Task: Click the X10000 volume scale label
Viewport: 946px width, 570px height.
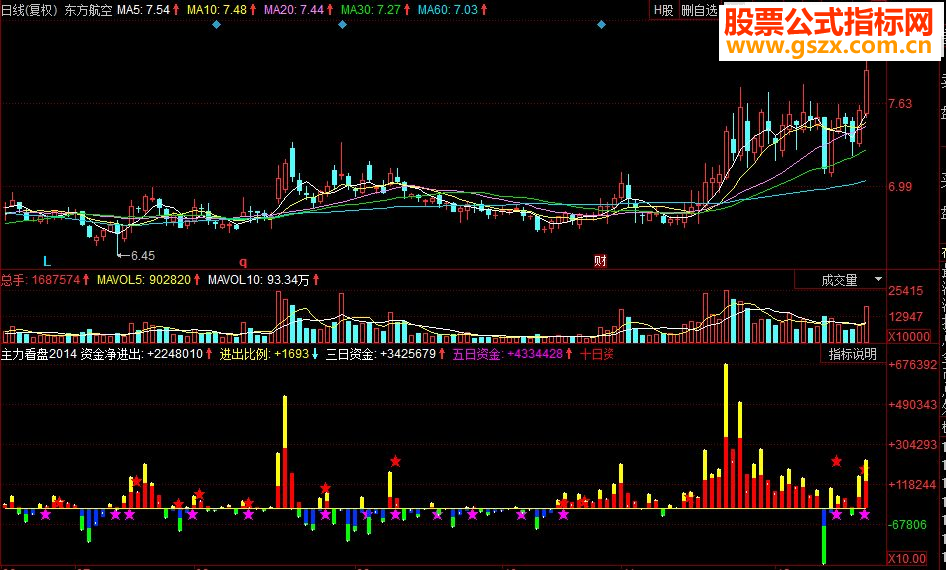Action: pyautogui.click(x=909, y=337)
